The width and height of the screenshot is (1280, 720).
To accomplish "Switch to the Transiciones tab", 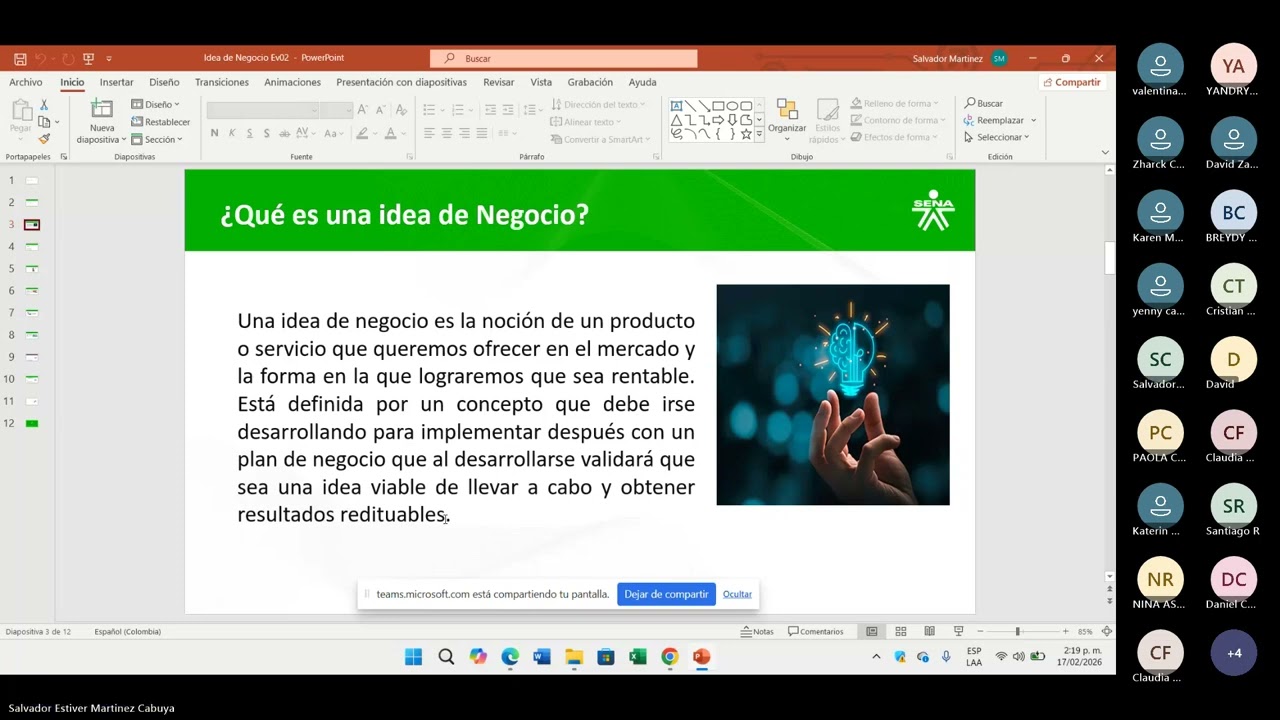I will (222, 82).
